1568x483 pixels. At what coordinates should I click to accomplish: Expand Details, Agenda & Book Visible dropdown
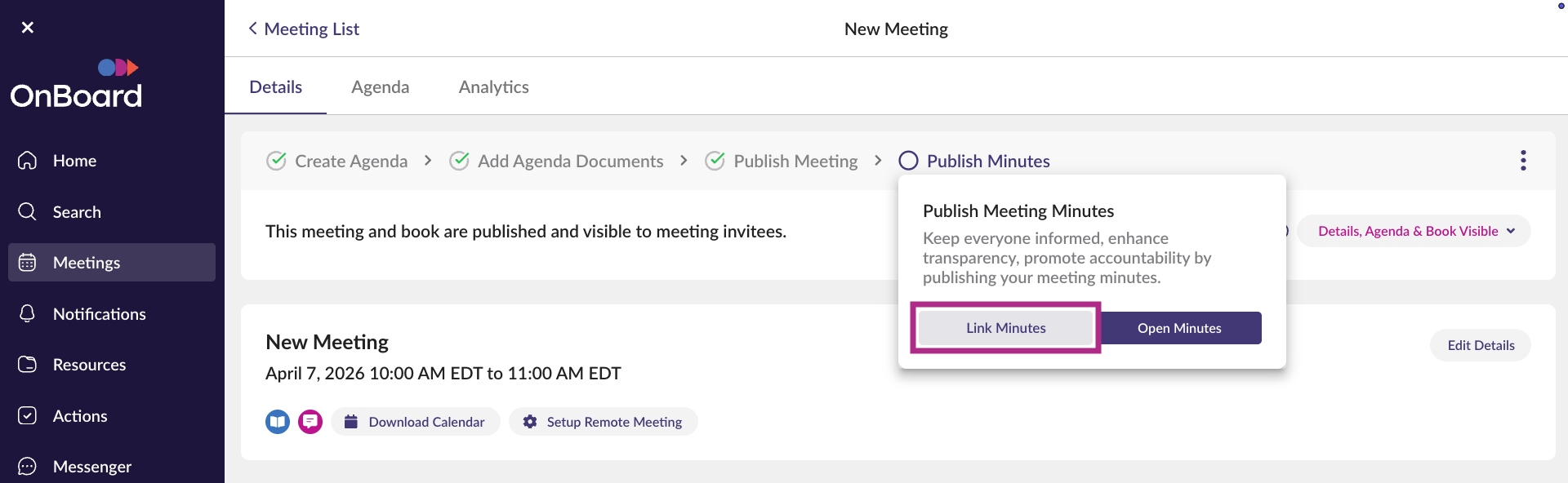pos(1415,232)
